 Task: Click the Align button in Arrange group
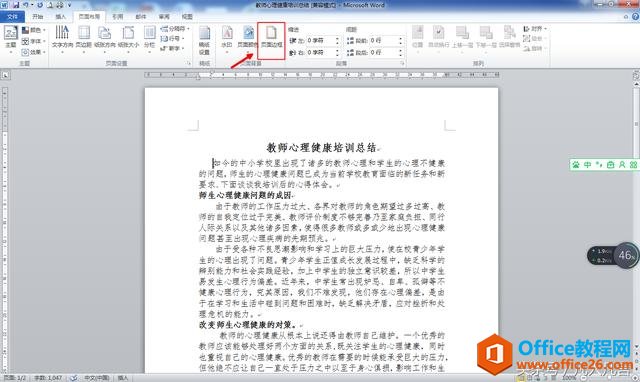point(535,29)
